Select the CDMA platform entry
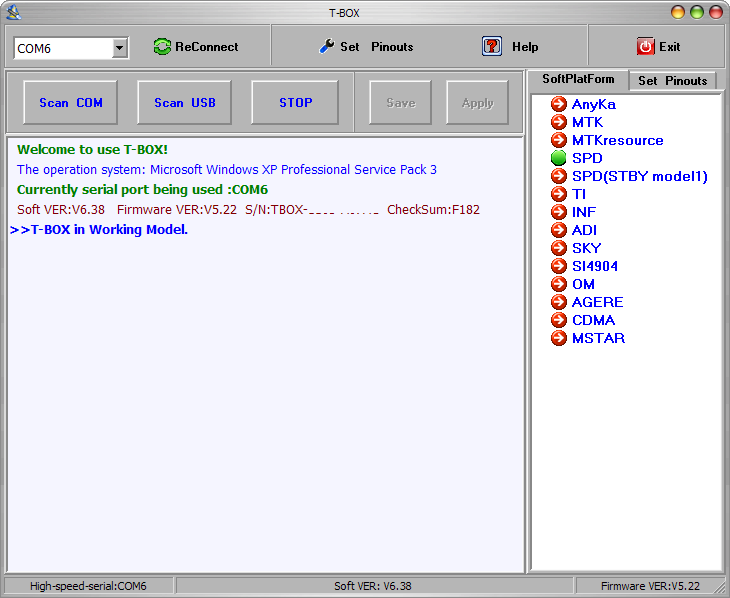This screenshot has height=598, width=730. [x=594, y=320]
